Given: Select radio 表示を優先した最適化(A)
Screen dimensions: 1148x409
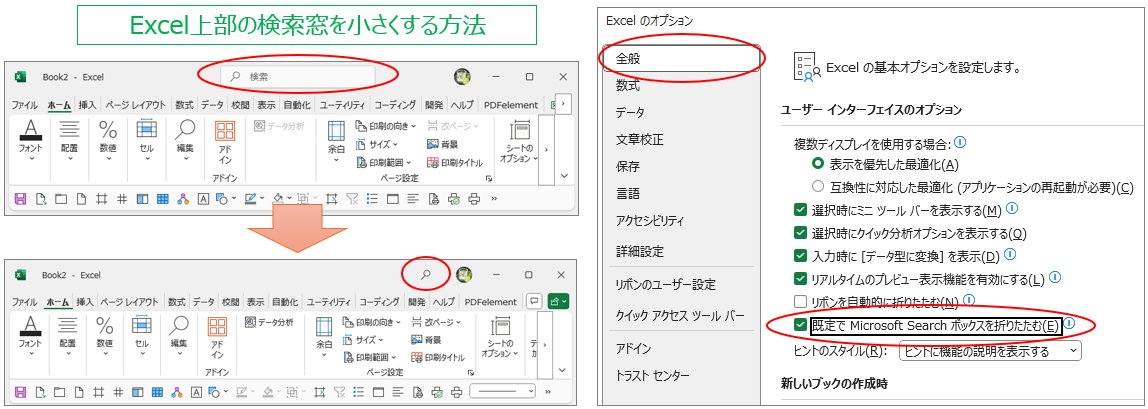Looking at the screenshot, I should [x=818, y=165].
